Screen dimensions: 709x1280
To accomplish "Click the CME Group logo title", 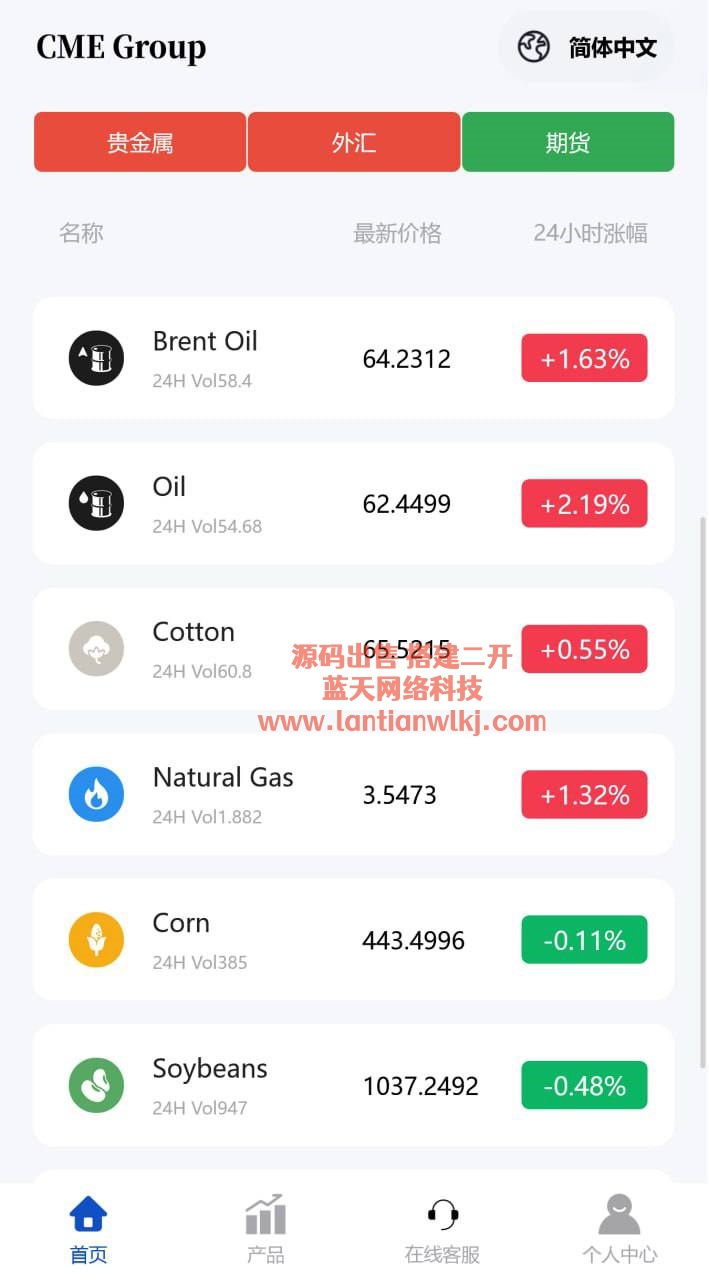I will (x=121, y=47).
